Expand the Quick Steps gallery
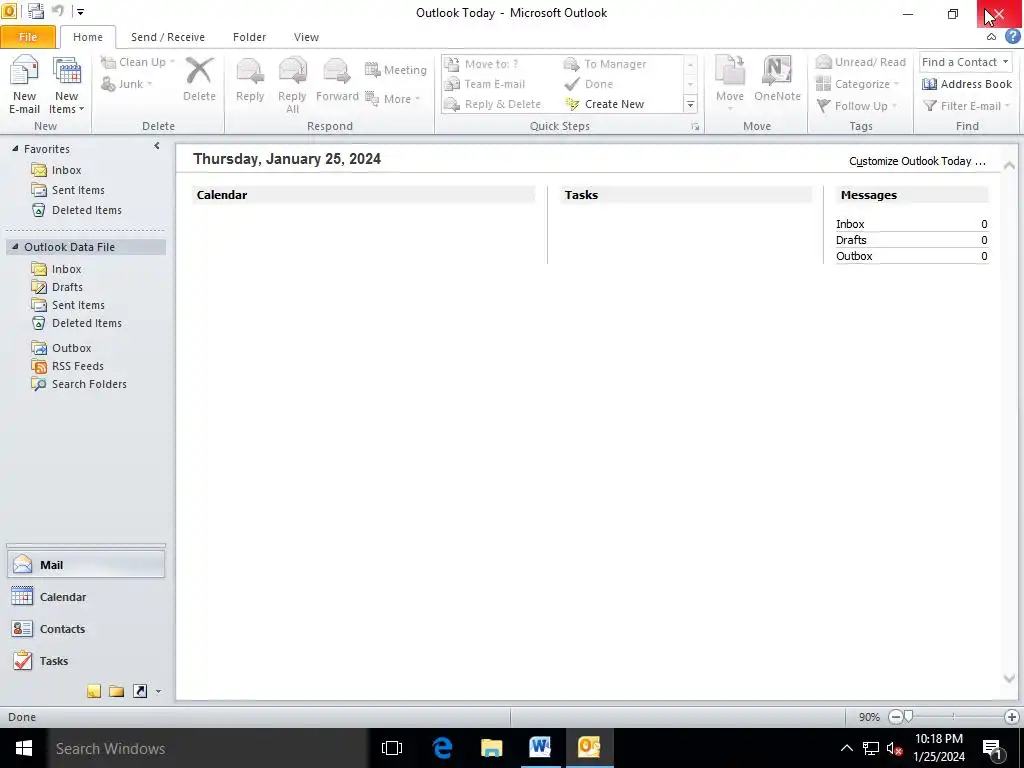This screenshot has width=1024, height=768. coord(690,104)
